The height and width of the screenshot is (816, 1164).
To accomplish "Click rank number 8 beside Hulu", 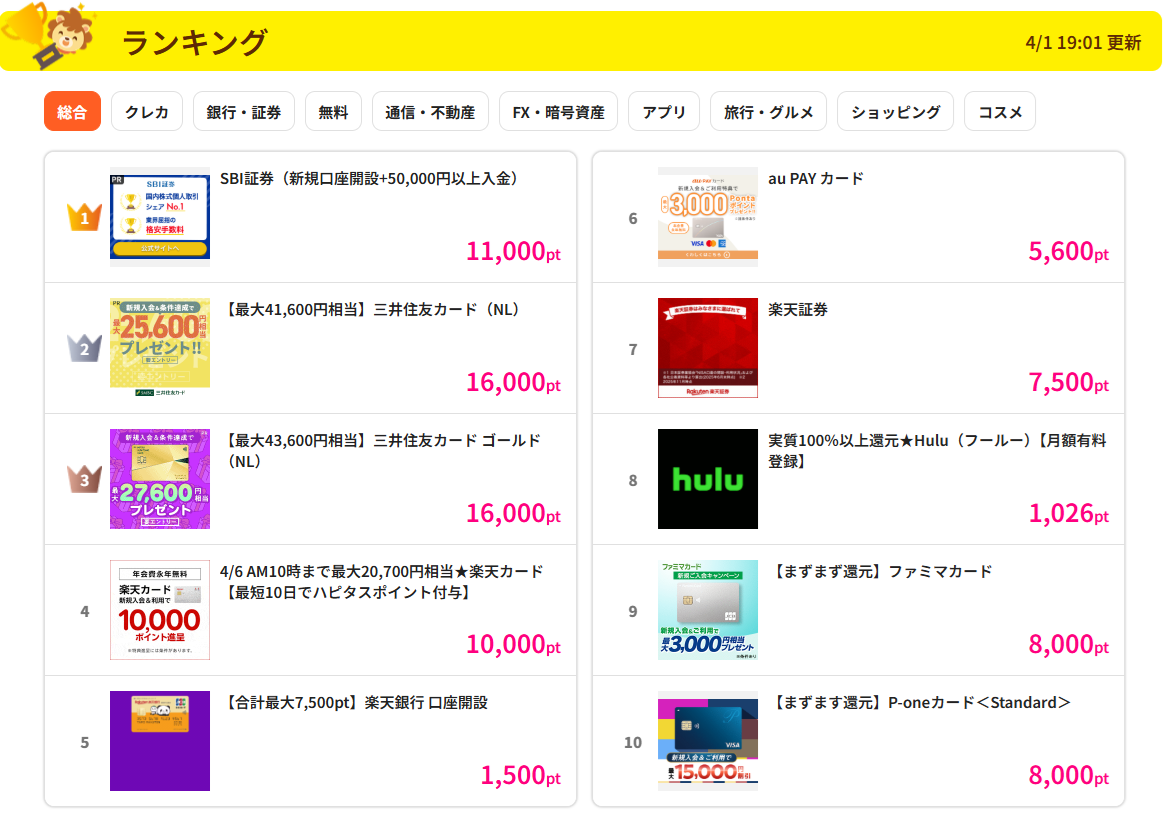I will click(x=632, y=480).
